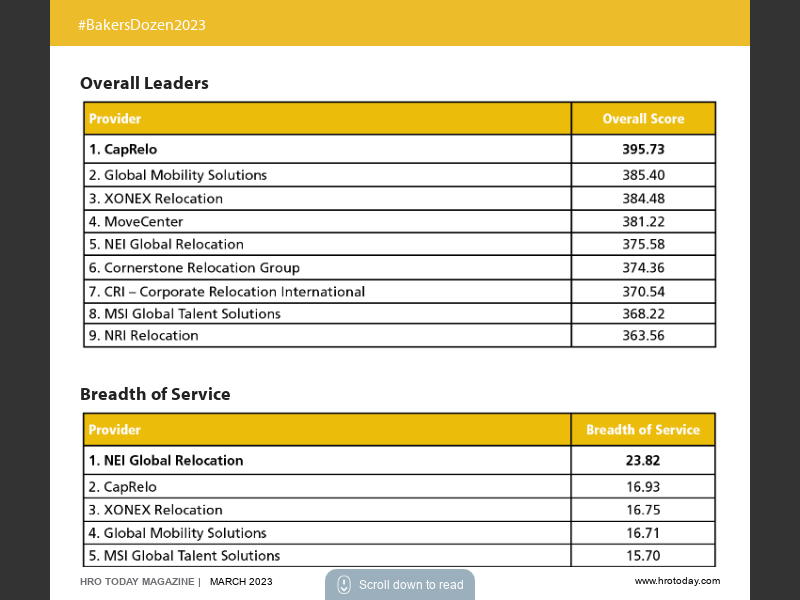The image size is (800, 600).
Task: Click the "Overall Leaders" section heading
Action: pyautogui.click(x=144, y=83)
